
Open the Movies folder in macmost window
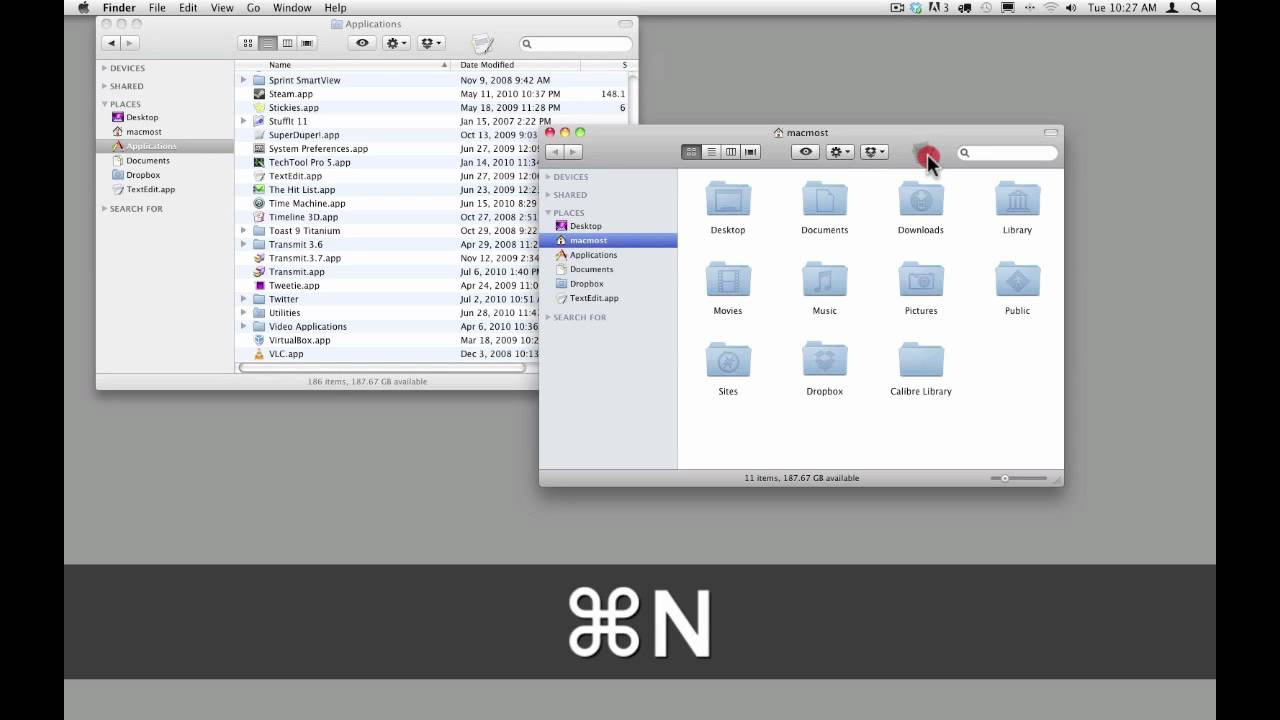pos(728,280)
